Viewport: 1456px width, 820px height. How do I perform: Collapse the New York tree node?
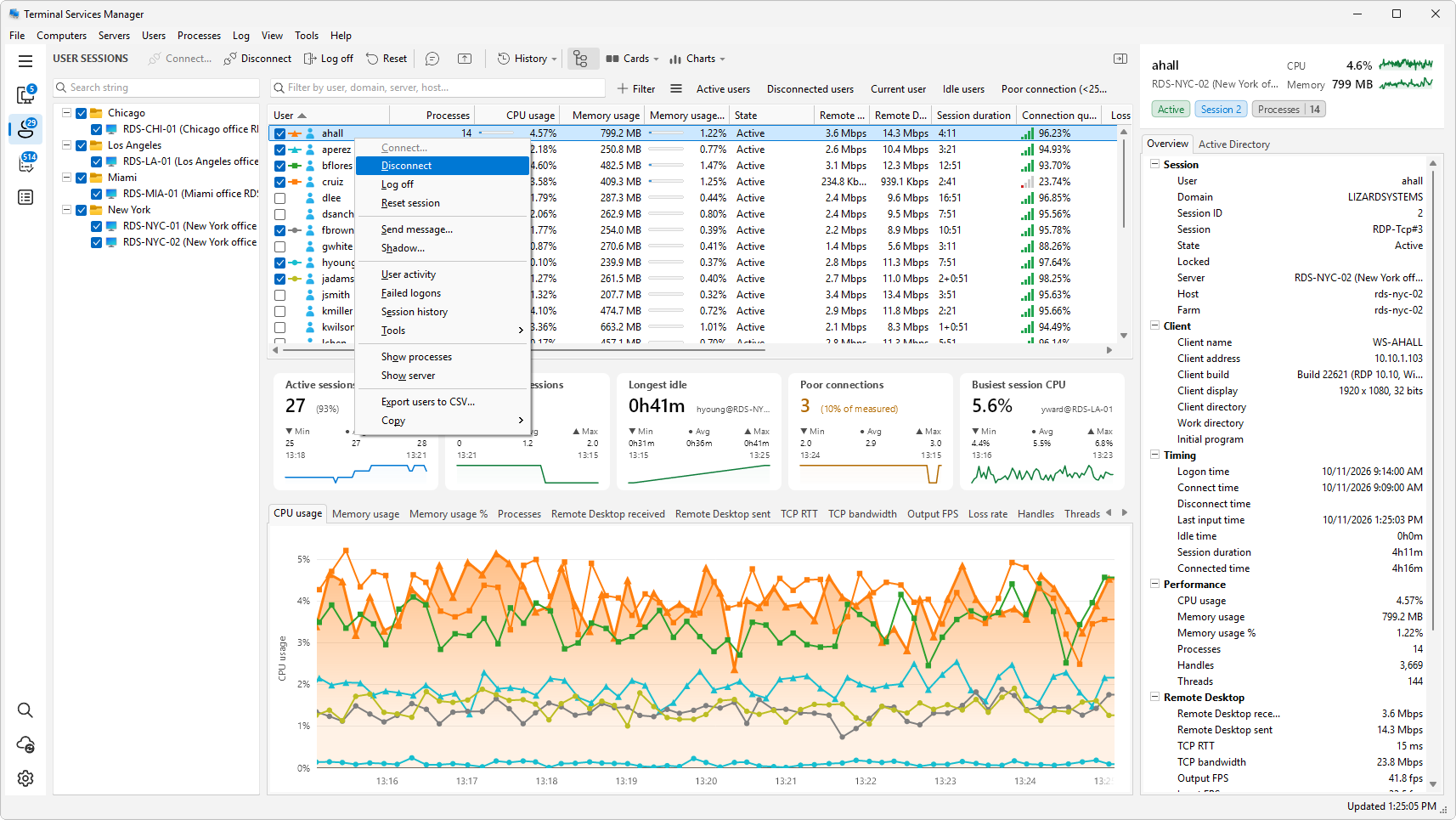[x=66, y=210]
